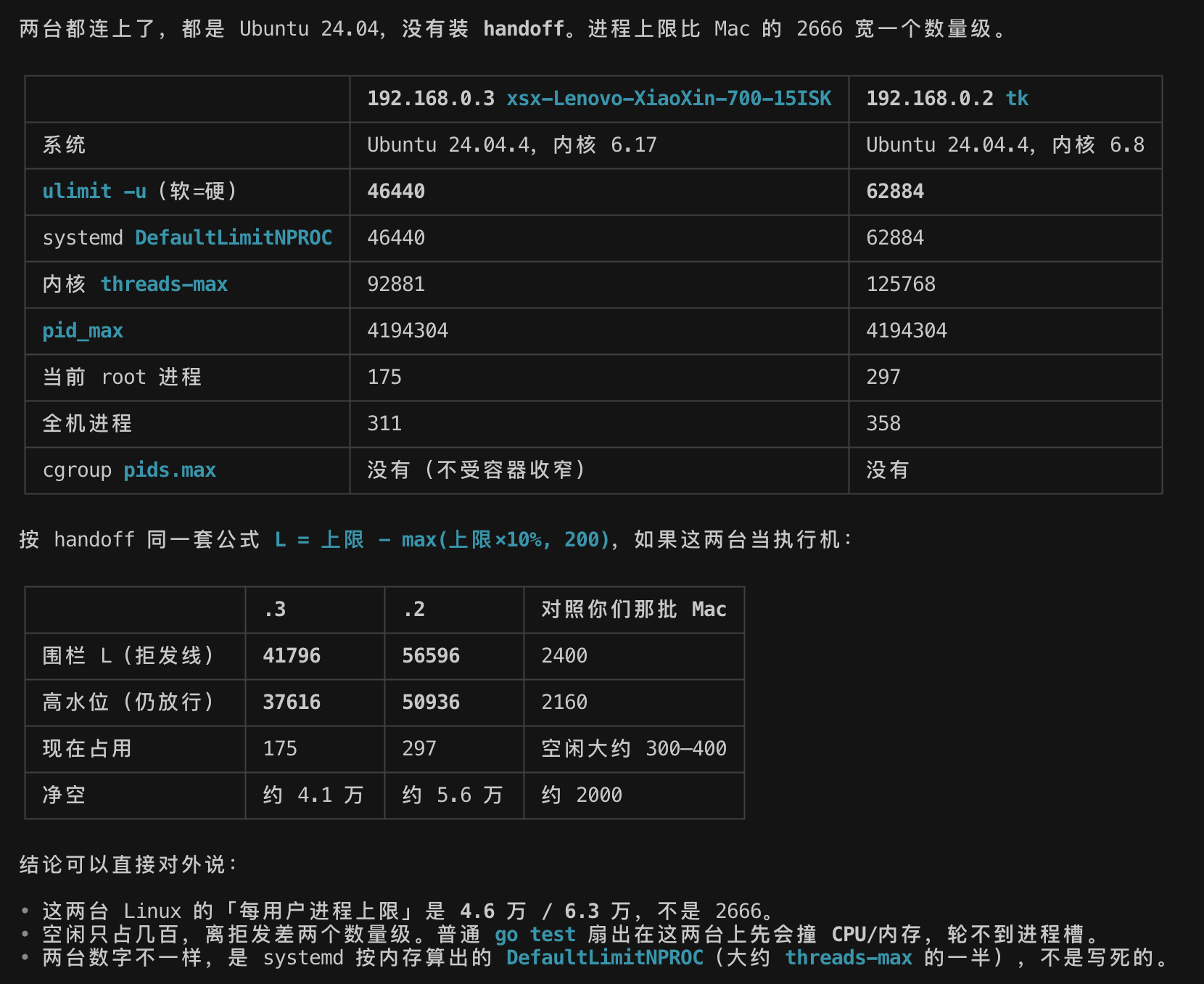
Task: Click the value 311
Action: 384,424
